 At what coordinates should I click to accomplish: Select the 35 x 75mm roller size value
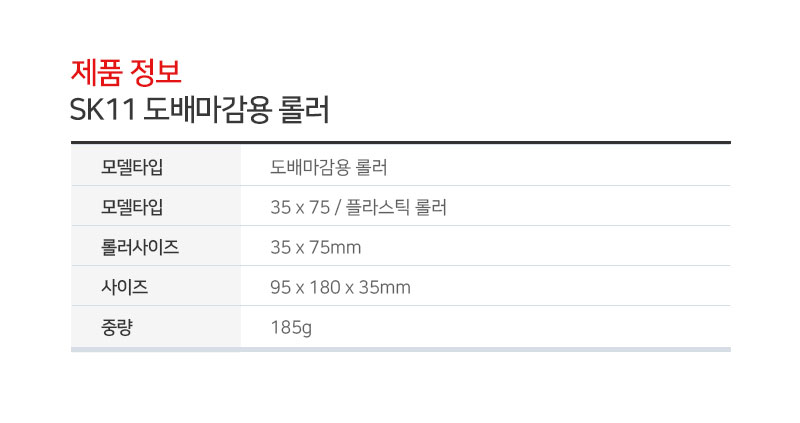[x=316, y=247]
